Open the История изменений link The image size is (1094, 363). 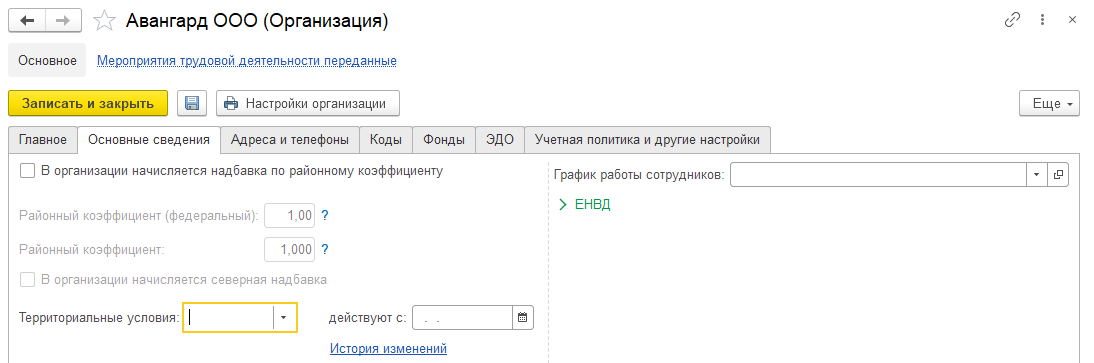388,348
